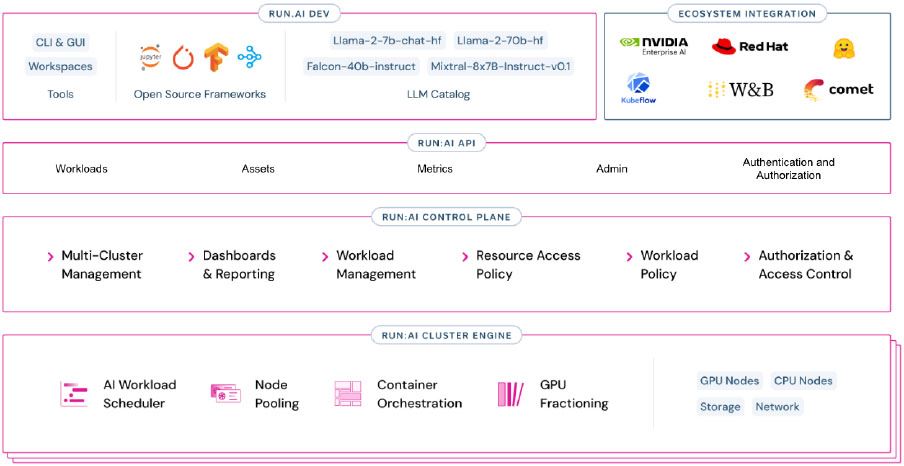
Task: Click the CLI & GUI tag
Action: pos(59,42)
